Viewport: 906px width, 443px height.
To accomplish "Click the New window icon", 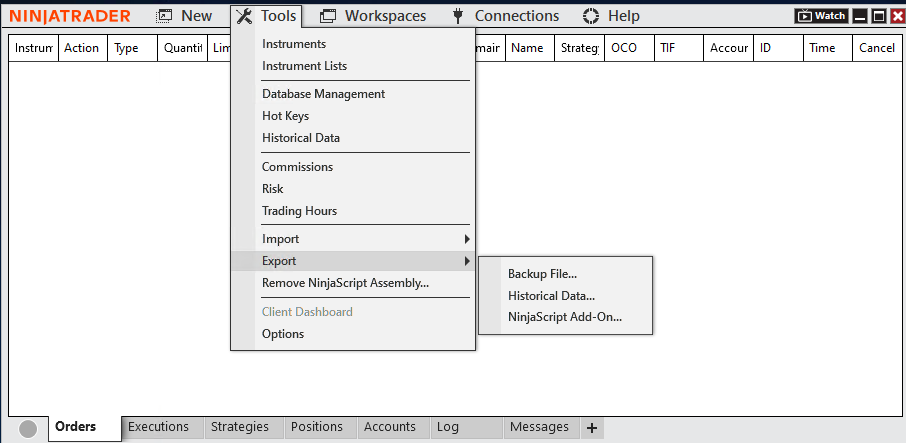I will (165, 16).
